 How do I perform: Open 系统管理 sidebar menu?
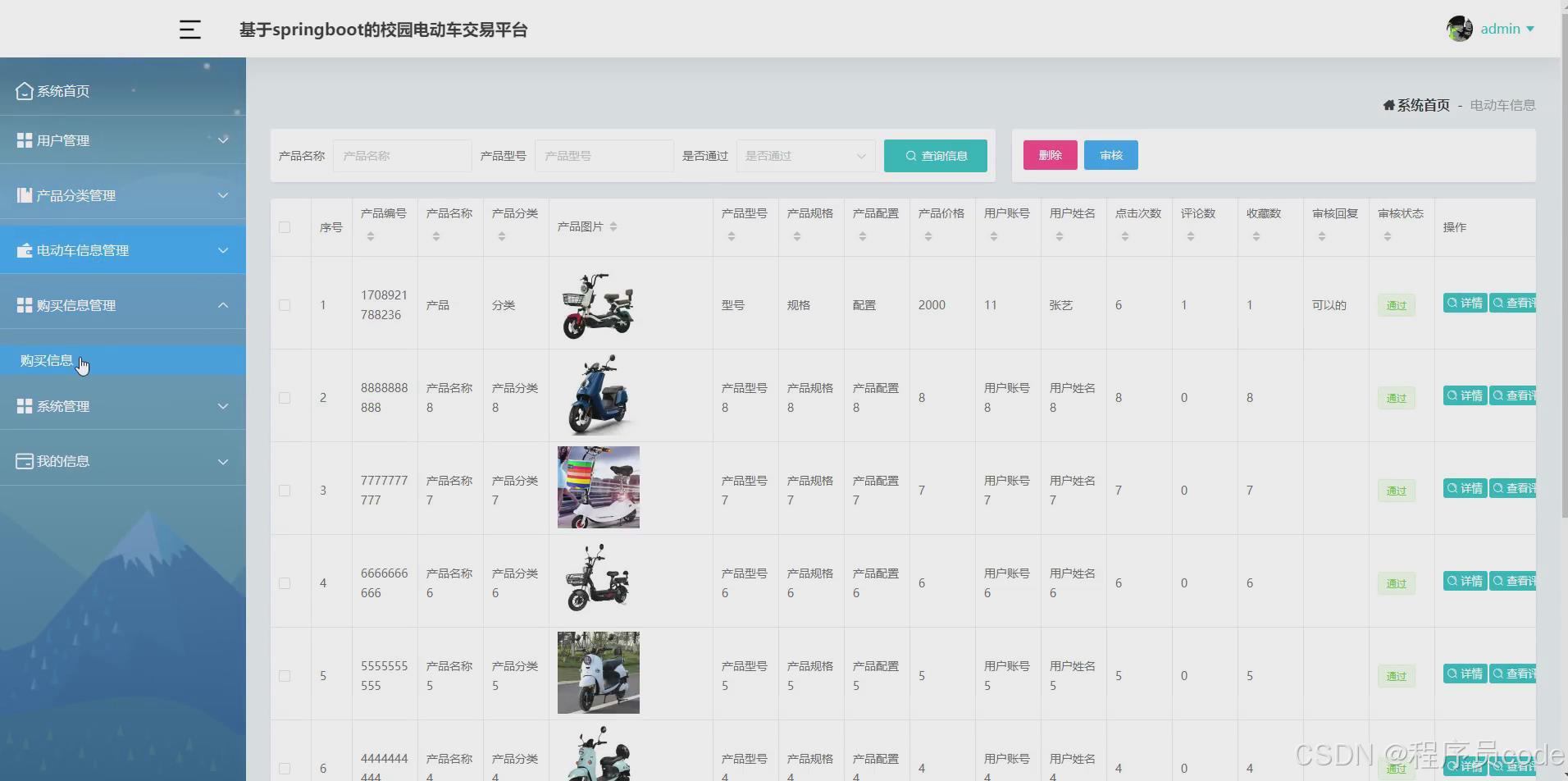pyautogui.click(x=123, y=406)
